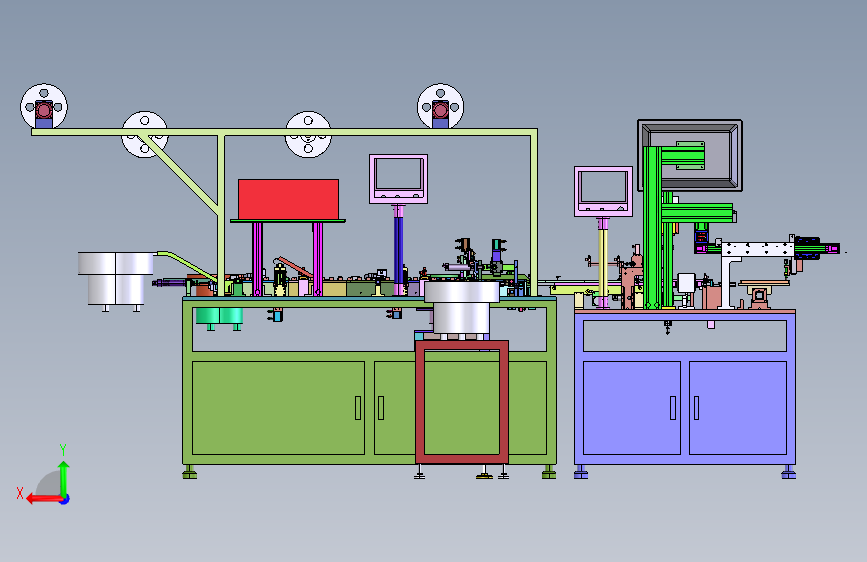The width and height of the screenshot is (867, 562).
Task: Click the red X axis arrow of the triad
Action: tap(44, 499)
